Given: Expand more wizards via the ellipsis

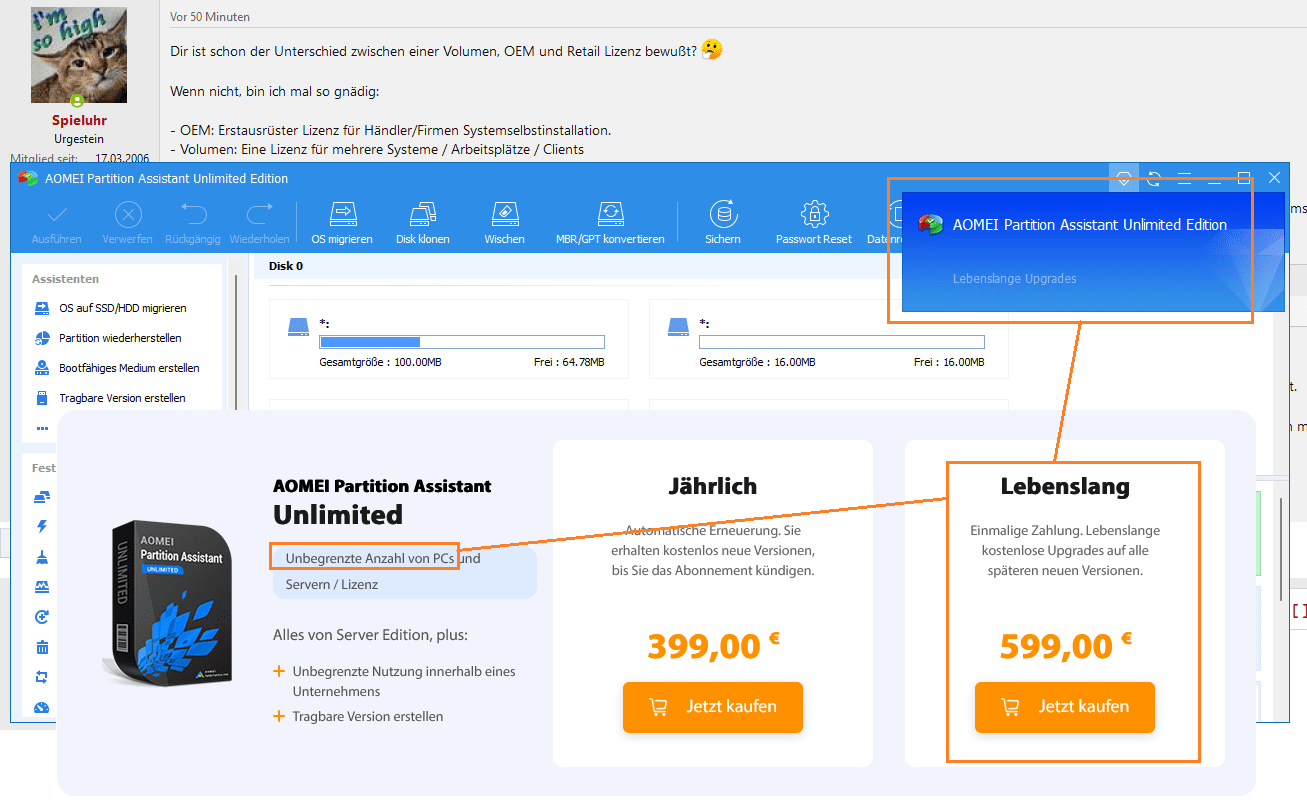Looking at the screenshot, I should (x=42, y=427).
